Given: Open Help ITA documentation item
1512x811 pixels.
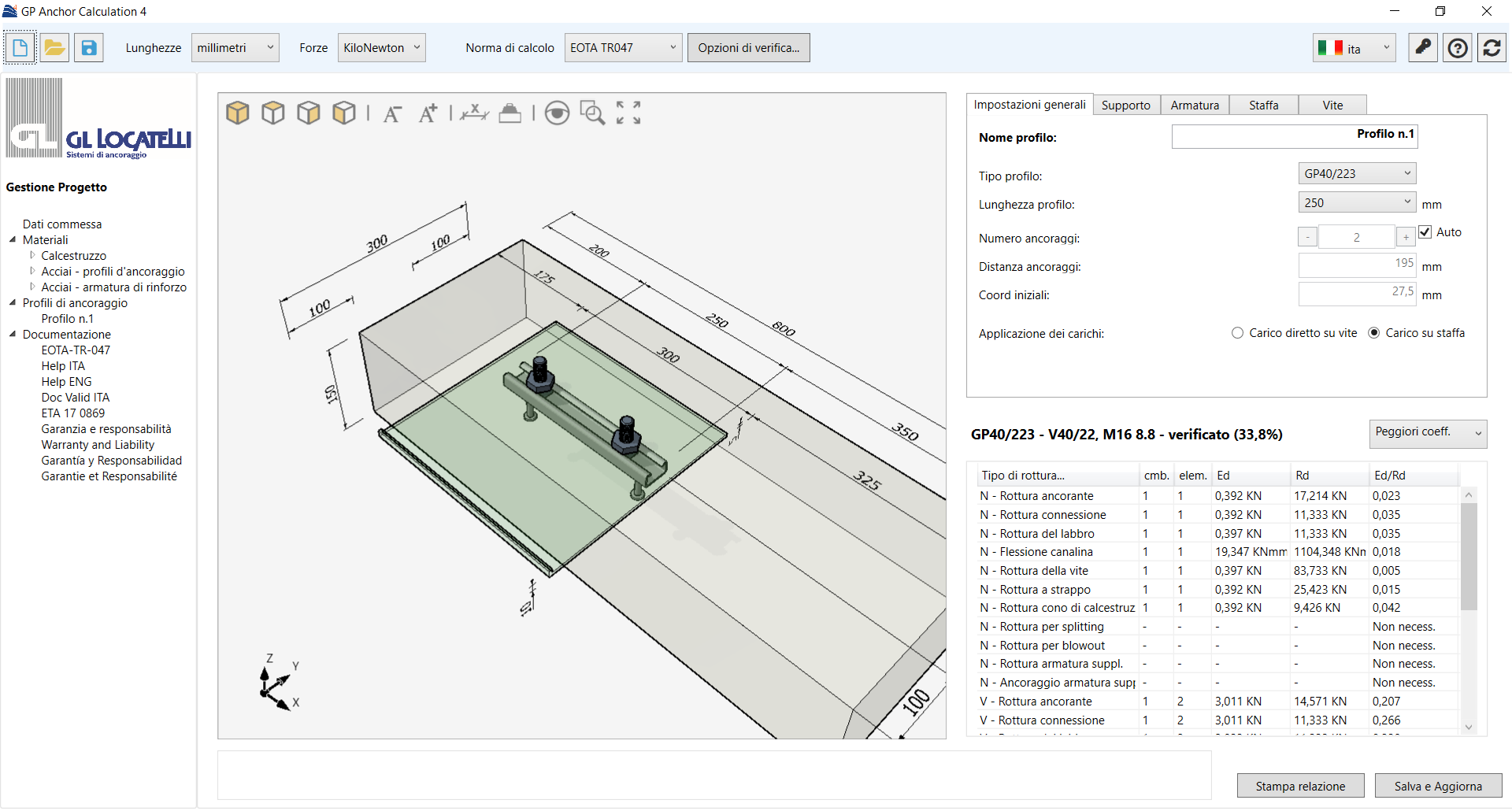Looking at the screenshot, I should point(63,366).
